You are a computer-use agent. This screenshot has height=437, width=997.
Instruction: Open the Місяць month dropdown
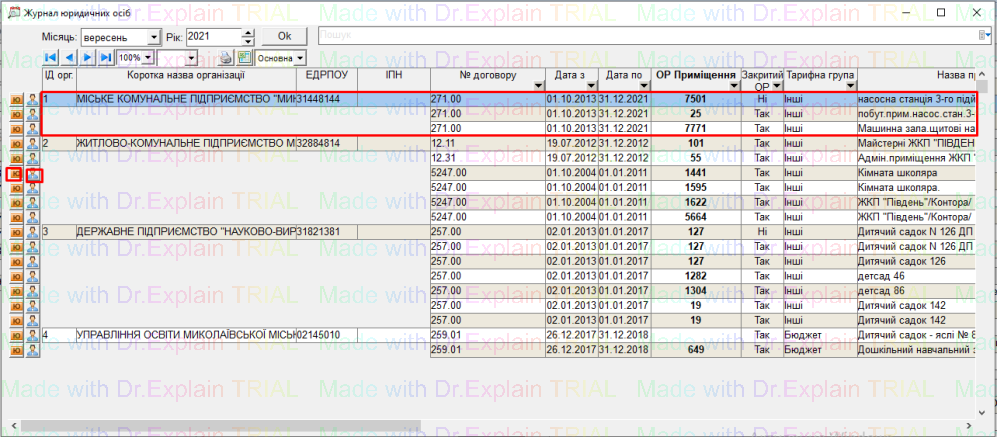(153, 36)
